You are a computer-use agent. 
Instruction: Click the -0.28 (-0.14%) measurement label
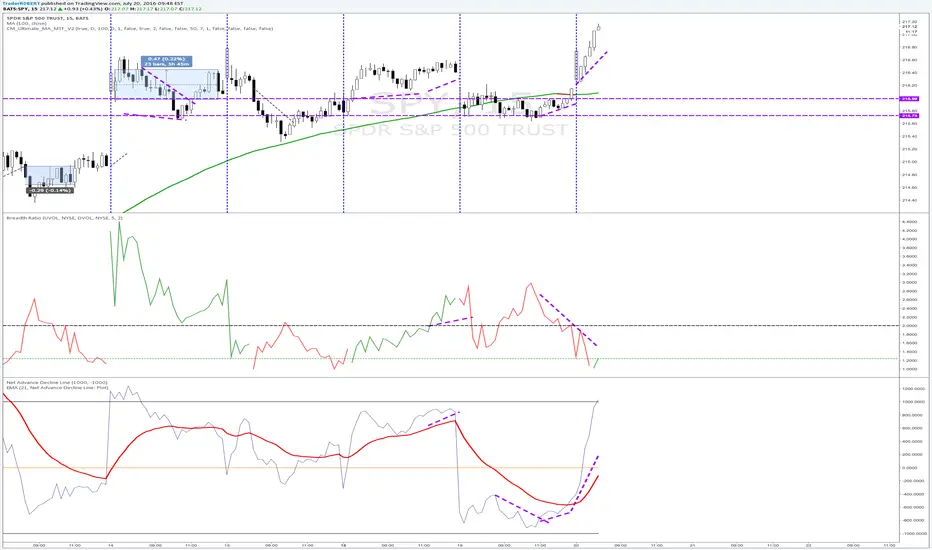pos(51,190)
